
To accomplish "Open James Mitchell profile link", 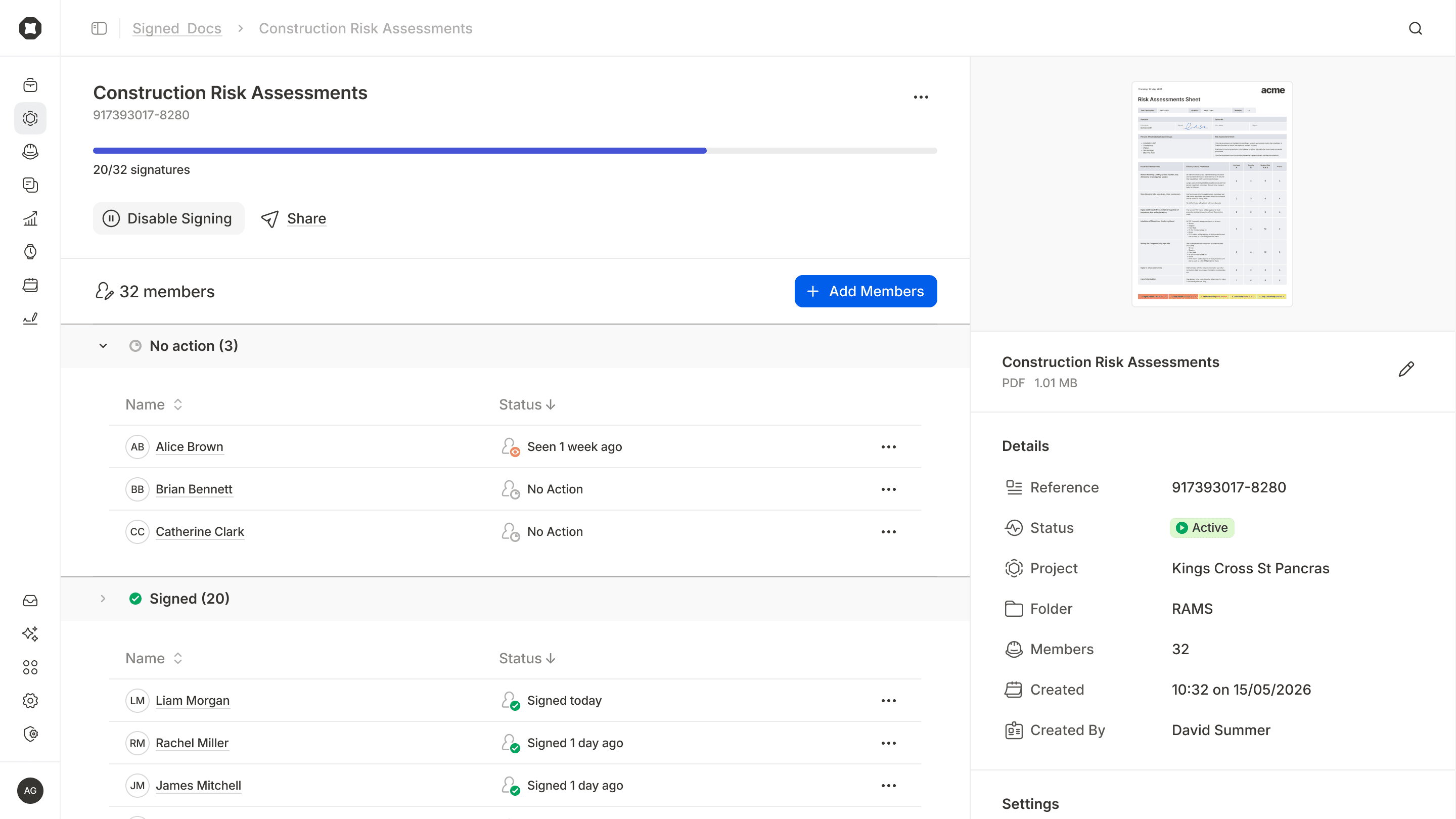I will (x=198, y=785).
